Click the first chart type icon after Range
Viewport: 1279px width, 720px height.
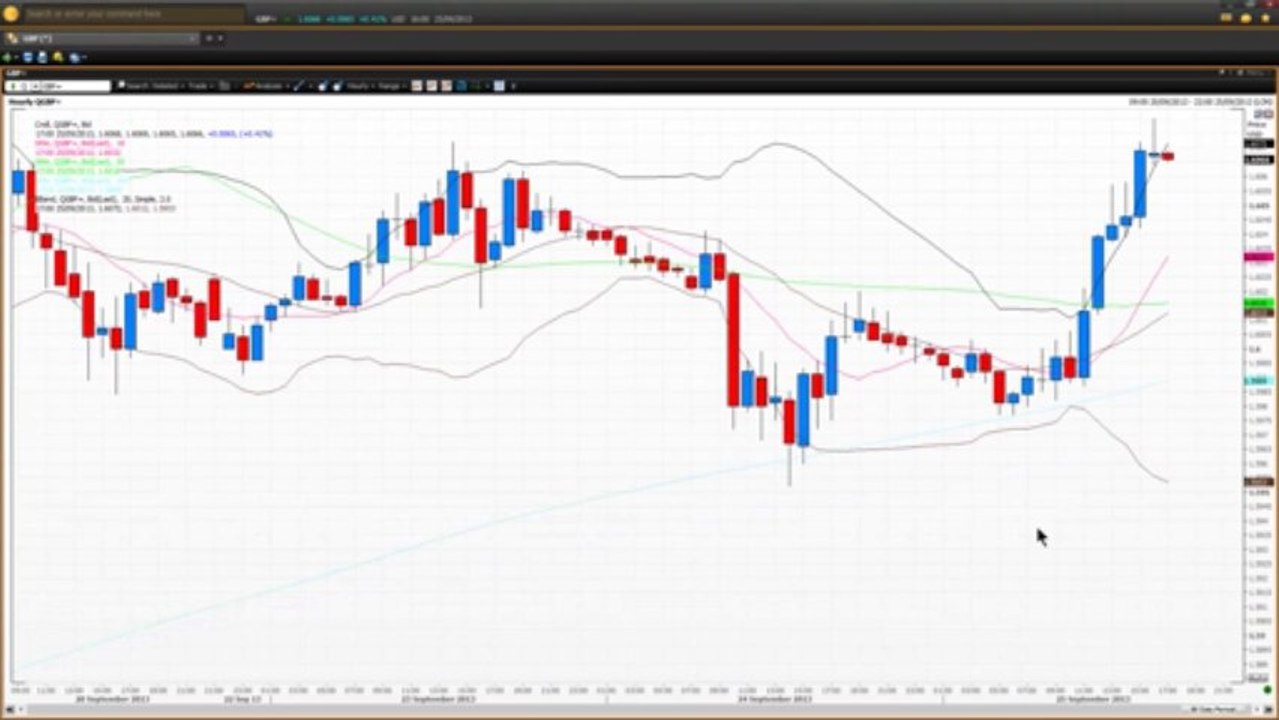tap(416, 86)
